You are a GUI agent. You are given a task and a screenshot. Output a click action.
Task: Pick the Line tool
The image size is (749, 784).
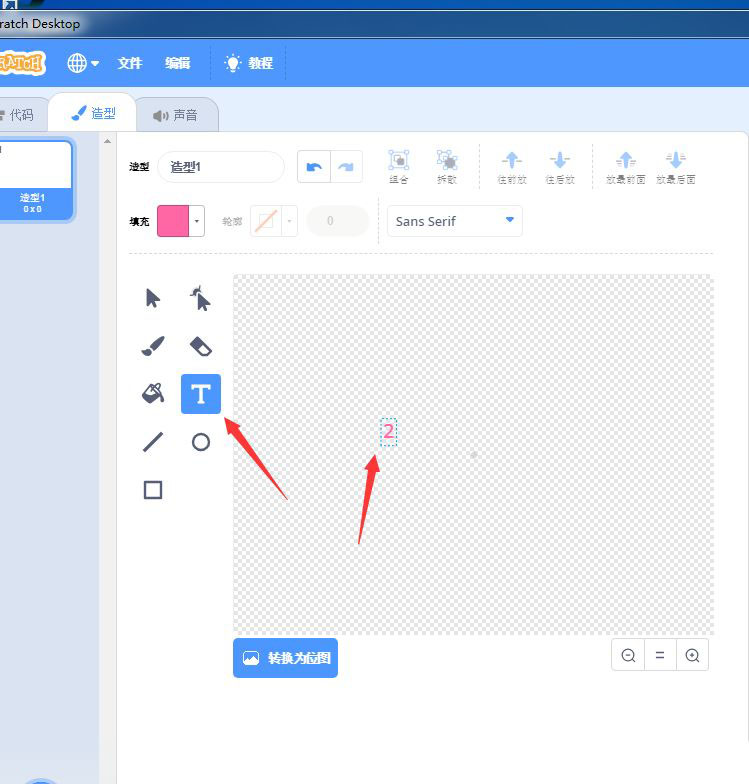tap(153, 442)
